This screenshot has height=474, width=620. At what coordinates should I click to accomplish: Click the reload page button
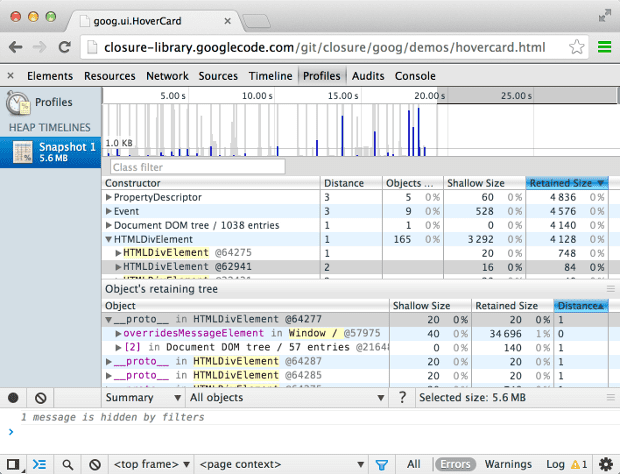tap(65, 46)
